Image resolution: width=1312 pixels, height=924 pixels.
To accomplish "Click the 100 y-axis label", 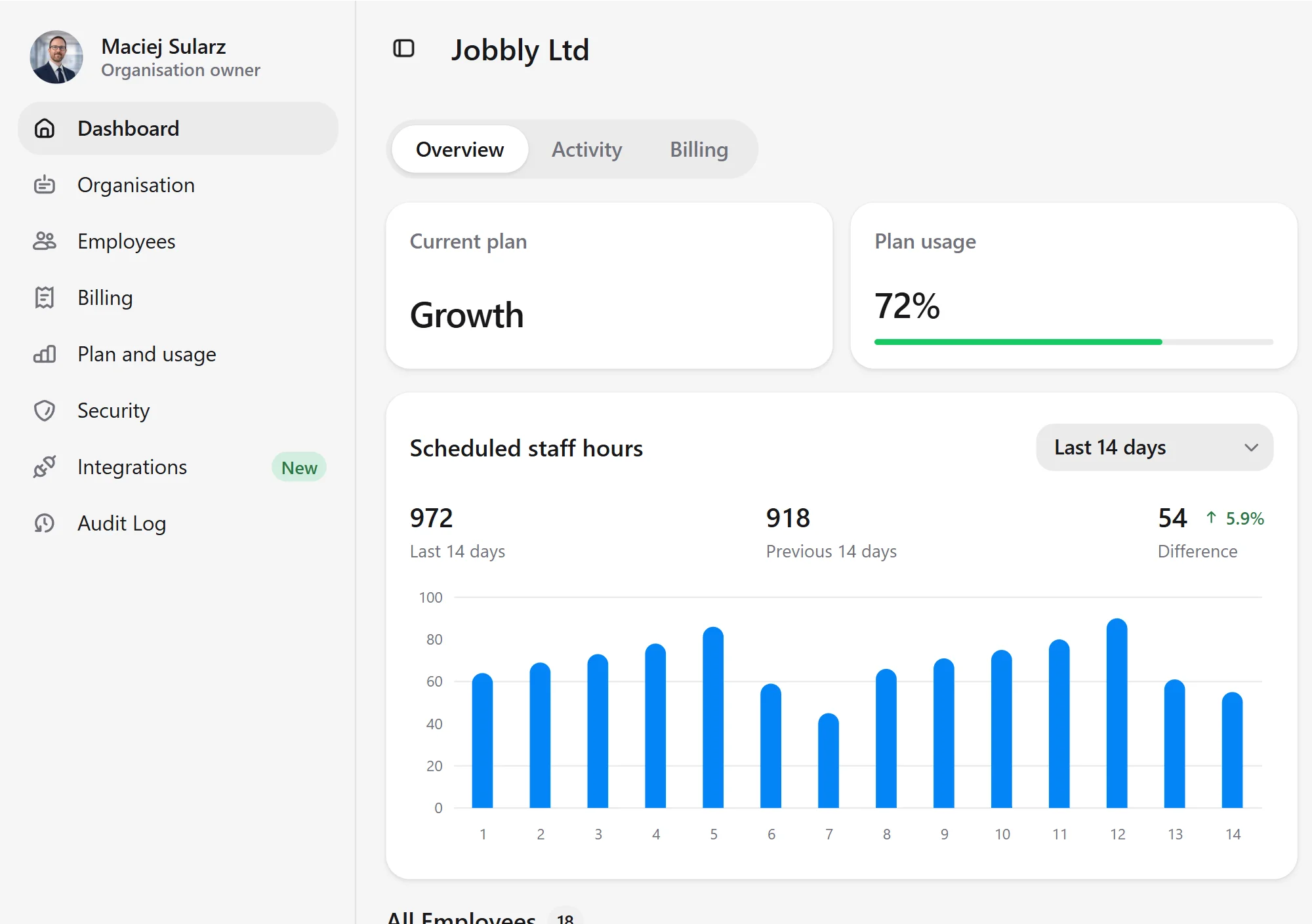I will tap(430, 597).
